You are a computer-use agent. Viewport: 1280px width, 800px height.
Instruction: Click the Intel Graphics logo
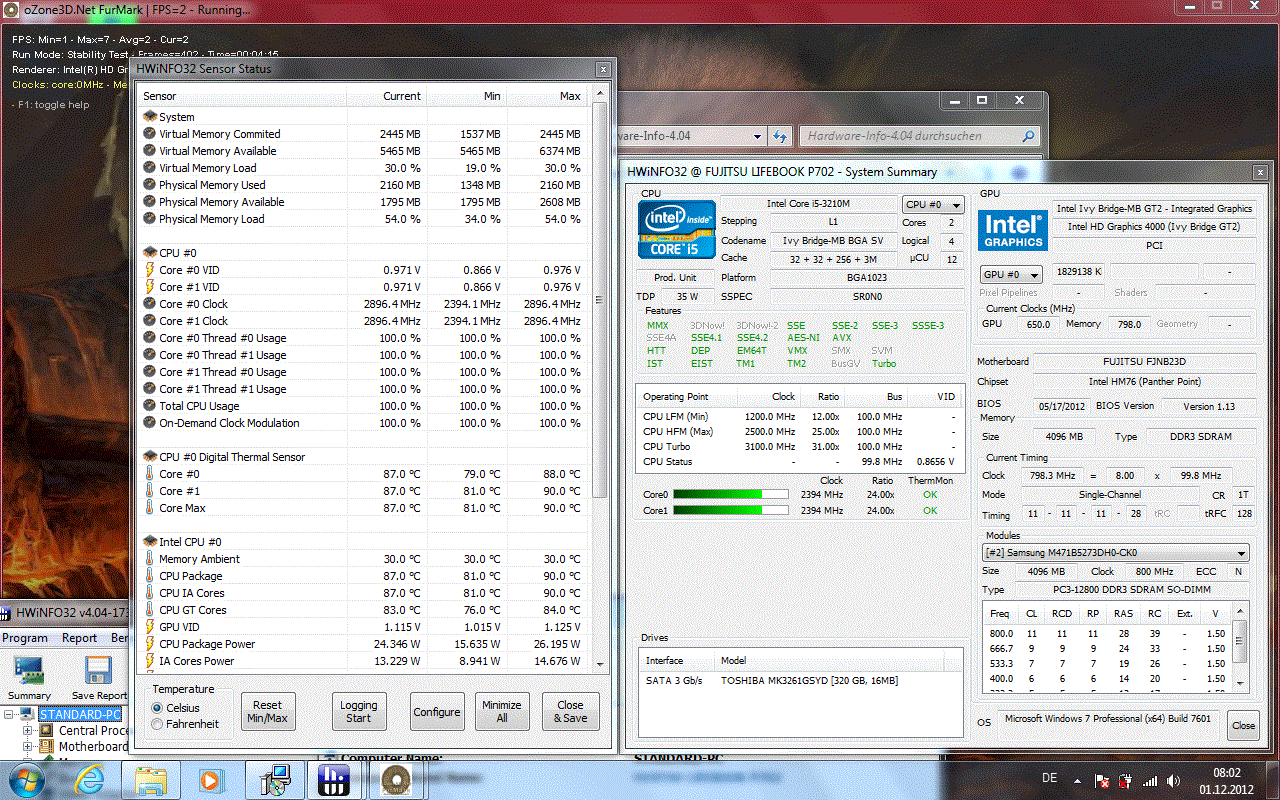1012,230
